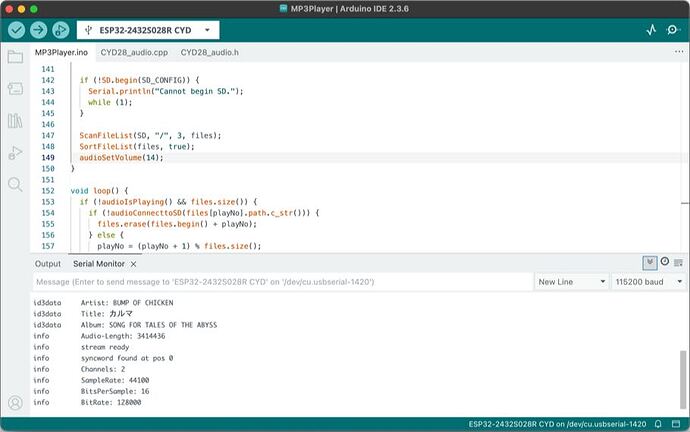Clear the Serial Monitor output

(x=679, y=263)
